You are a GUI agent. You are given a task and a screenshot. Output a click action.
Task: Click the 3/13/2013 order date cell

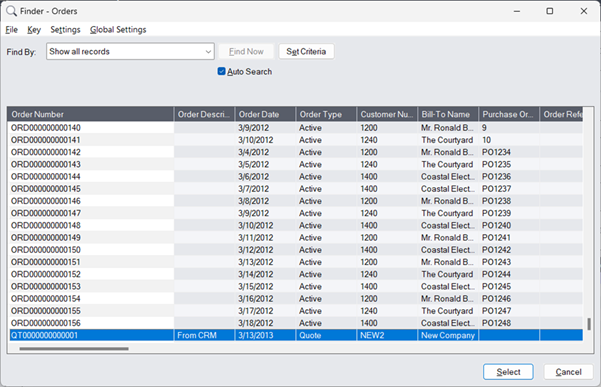[x=265, y=335]
